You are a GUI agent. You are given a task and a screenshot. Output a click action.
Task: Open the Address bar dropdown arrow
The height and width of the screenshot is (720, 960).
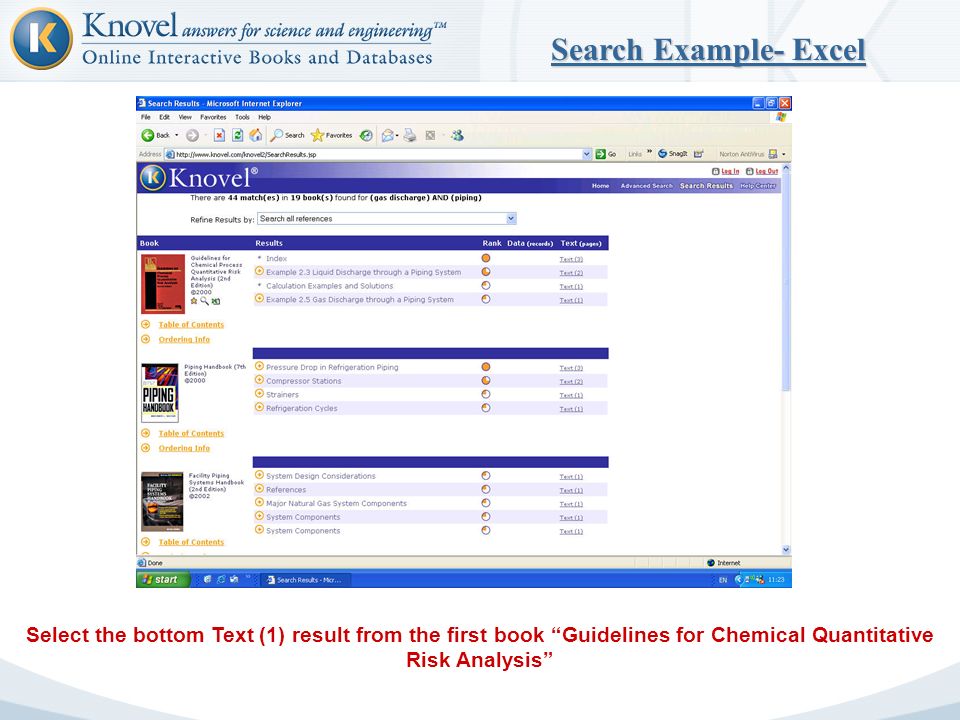(587, 154)
